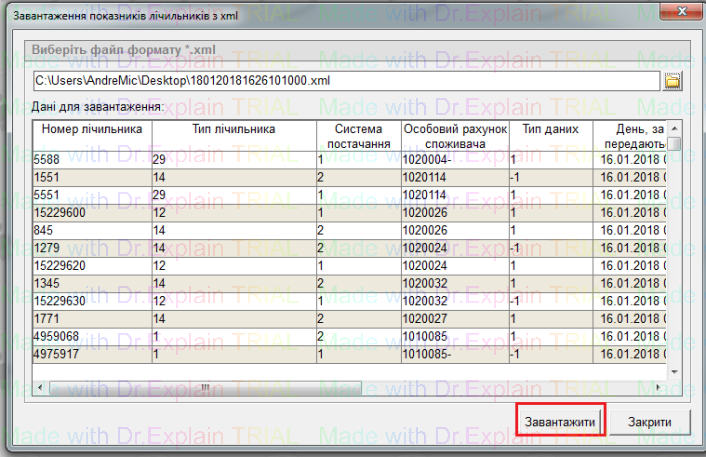Select the Система постачання column header
The width and height of the screenshot is (706, 457).
click(x=357, y=135)
